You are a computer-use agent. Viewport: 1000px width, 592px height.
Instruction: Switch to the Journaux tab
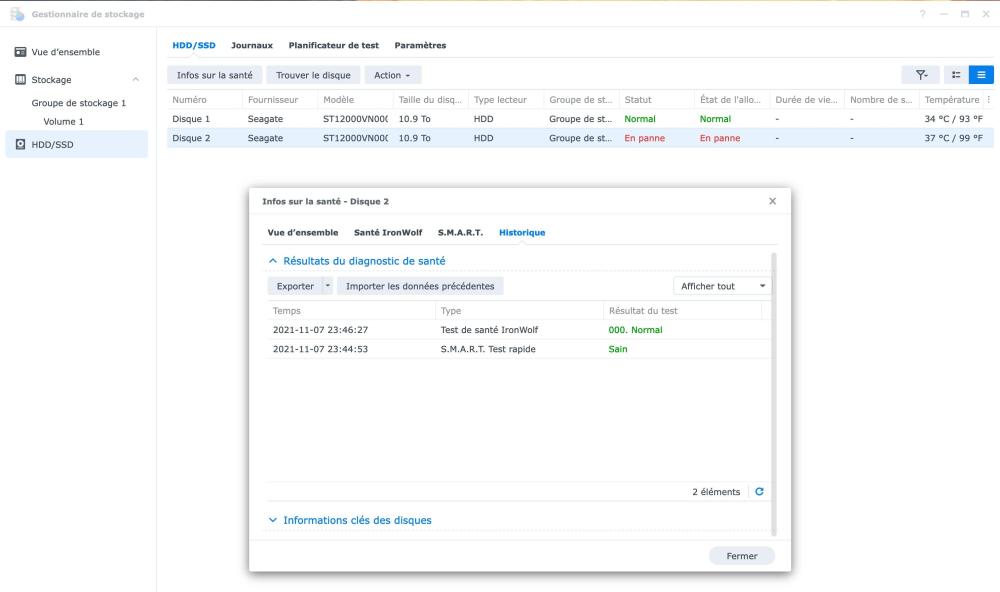pyautogui.click(x=252, y=45)
